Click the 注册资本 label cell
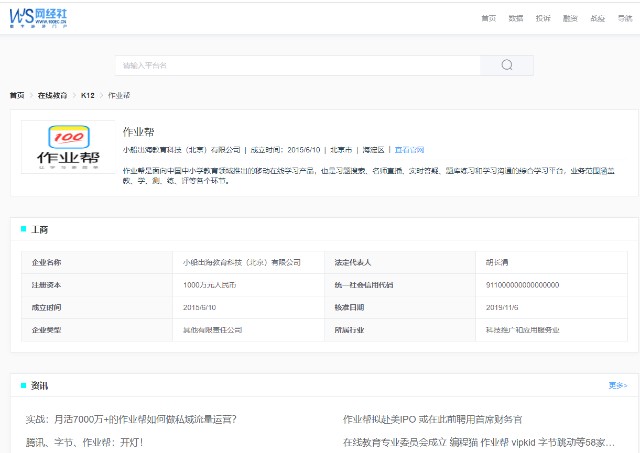The image size is (640, 453). pyautogui.click(x=97, y=285)
